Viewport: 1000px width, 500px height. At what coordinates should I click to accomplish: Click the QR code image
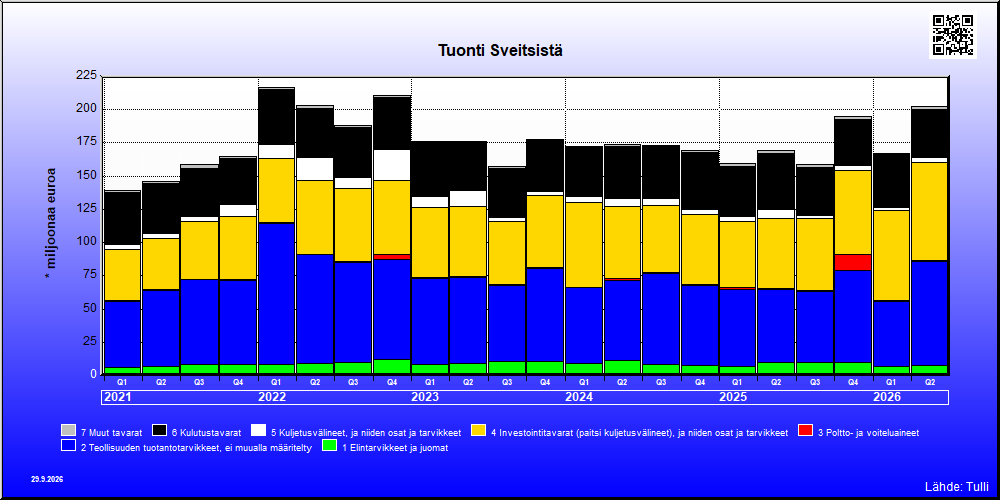coord(953,35)
